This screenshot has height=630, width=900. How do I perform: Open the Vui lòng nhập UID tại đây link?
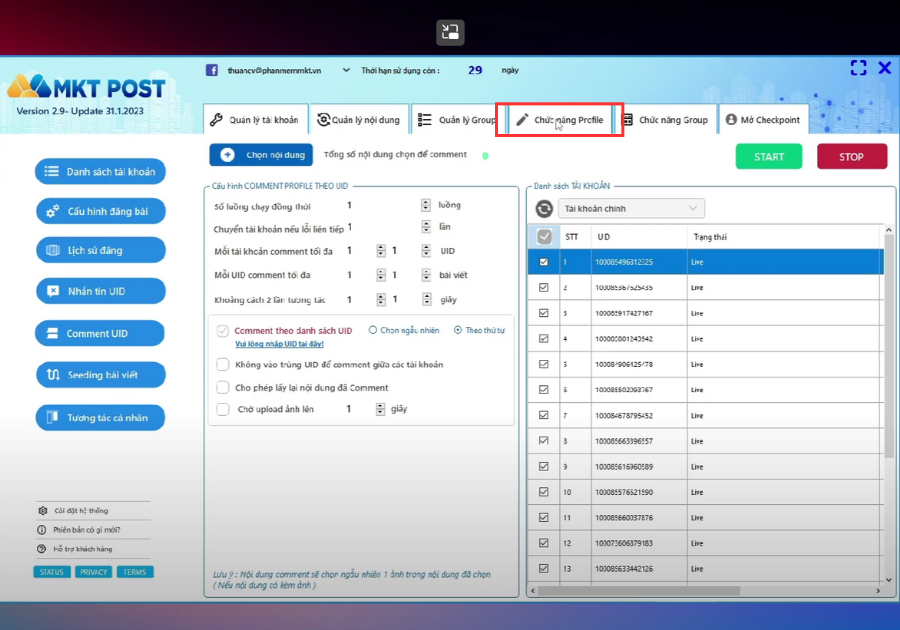[279, 344]
